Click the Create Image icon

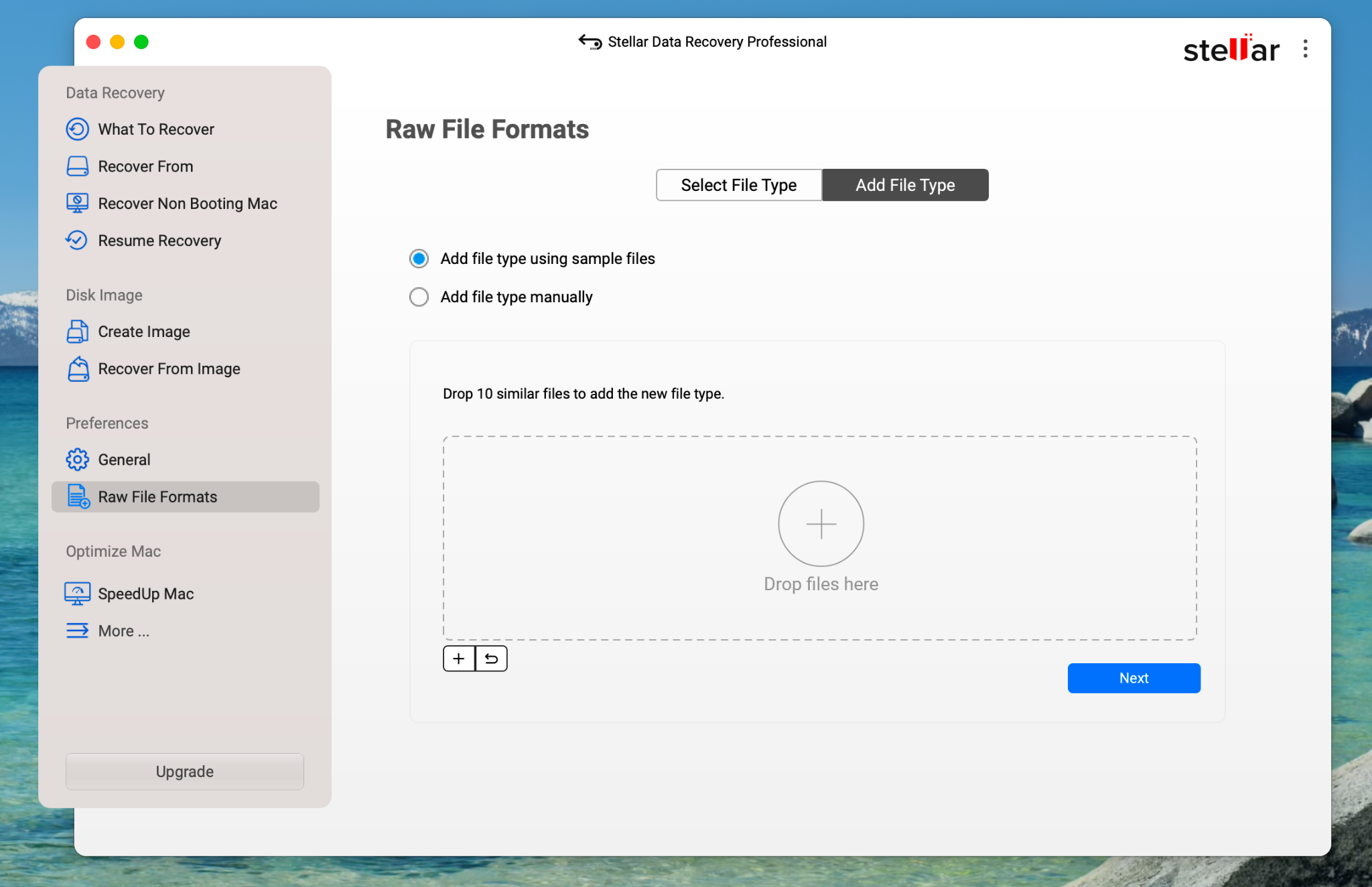pyautogui.click(x=78, y=331)
